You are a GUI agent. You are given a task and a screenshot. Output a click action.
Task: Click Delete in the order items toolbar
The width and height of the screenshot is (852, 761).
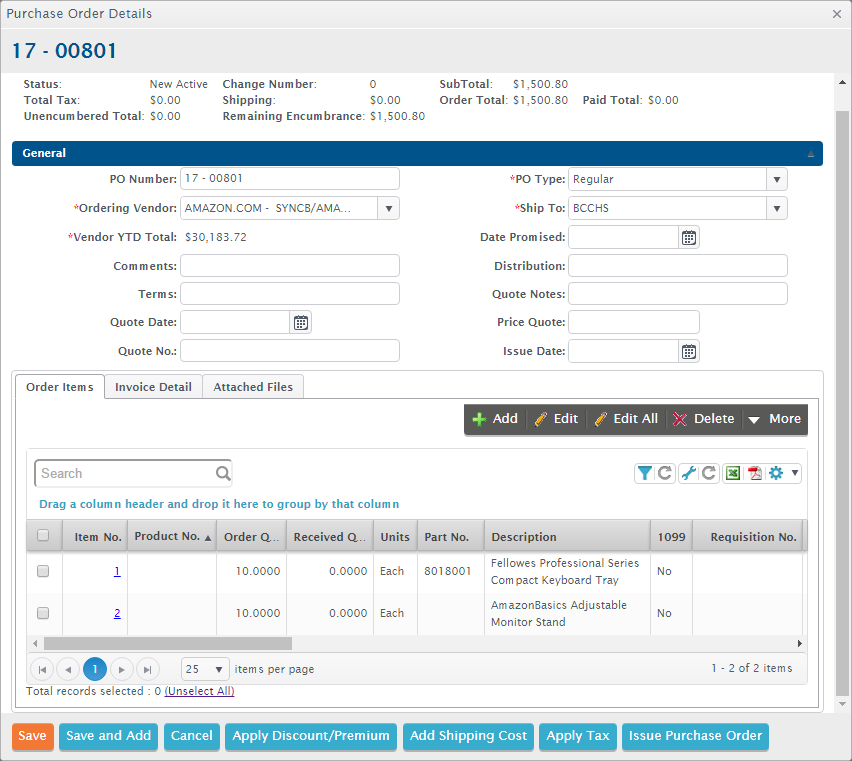pyautogui.click(x=704, y=419)
